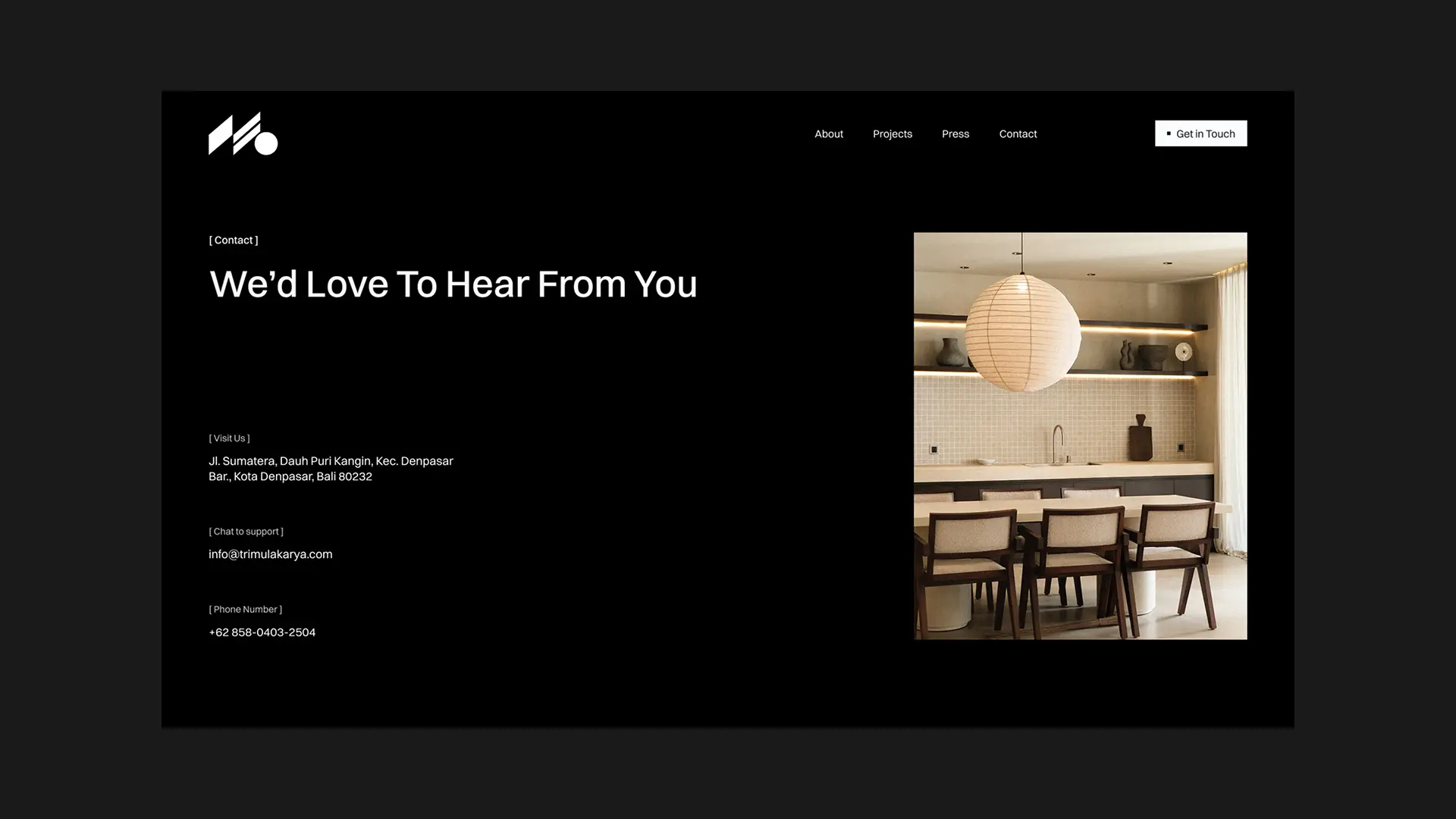Screen dimensions: 1456x819
Task: Click the Jl. Sumatera address text
Action: coord(331,469)
